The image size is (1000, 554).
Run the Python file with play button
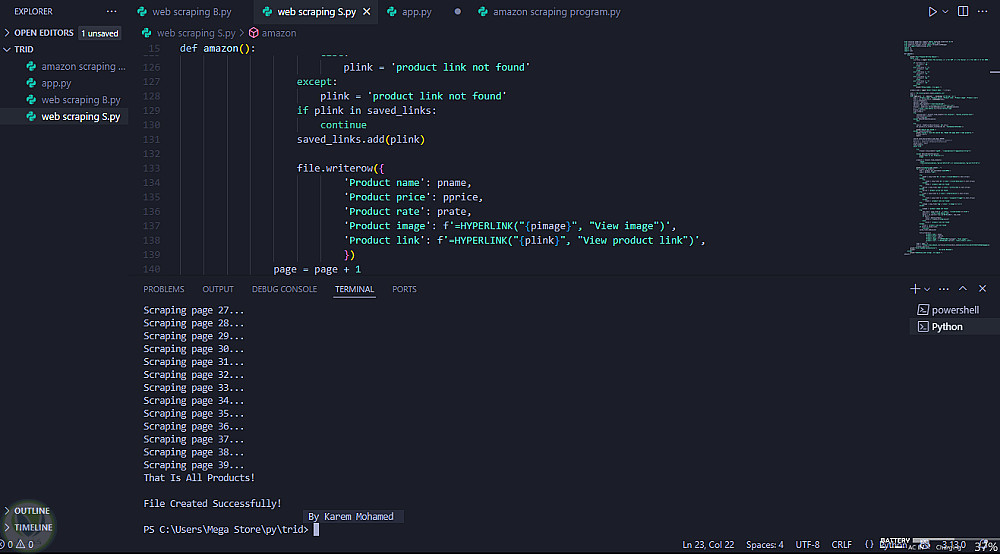coord(932,11)
